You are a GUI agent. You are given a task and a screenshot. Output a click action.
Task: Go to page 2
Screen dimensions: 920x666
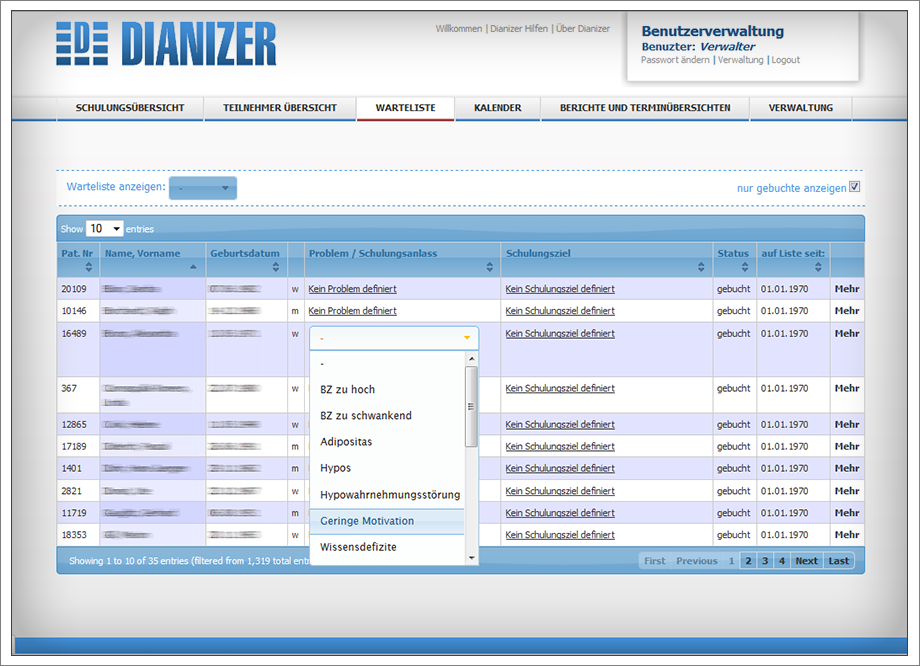click(x=748, y=561)
